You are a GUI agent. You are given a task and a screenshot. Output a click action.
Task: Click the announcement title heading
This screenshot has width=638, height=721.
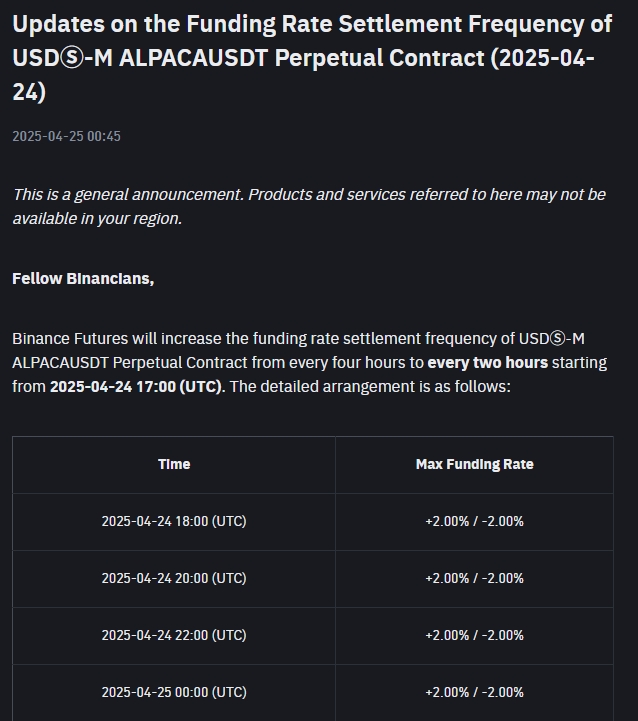[x=312, y=57]
